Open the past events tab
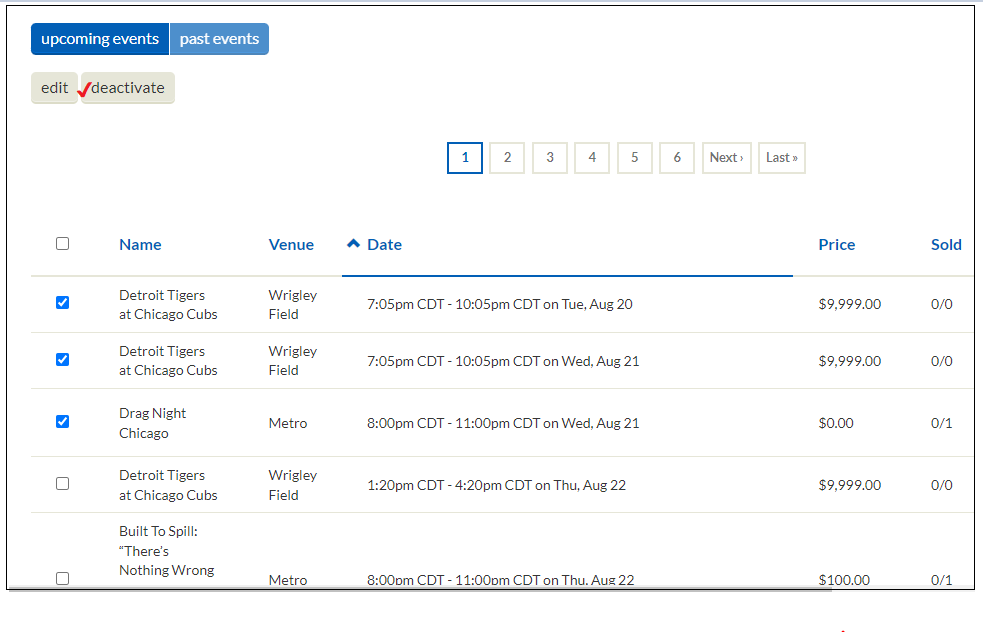This screenshot has width=983, height=632. [219, 39]
